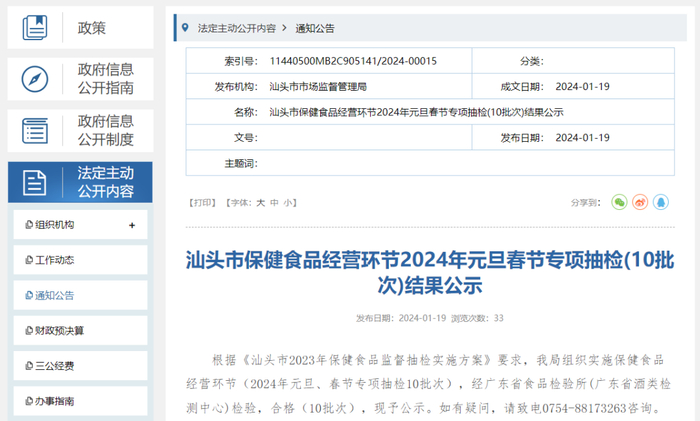Click 法定主动公开内容 breadcrumb link
The image size is (700, 421).
click(x=237, y=28)
